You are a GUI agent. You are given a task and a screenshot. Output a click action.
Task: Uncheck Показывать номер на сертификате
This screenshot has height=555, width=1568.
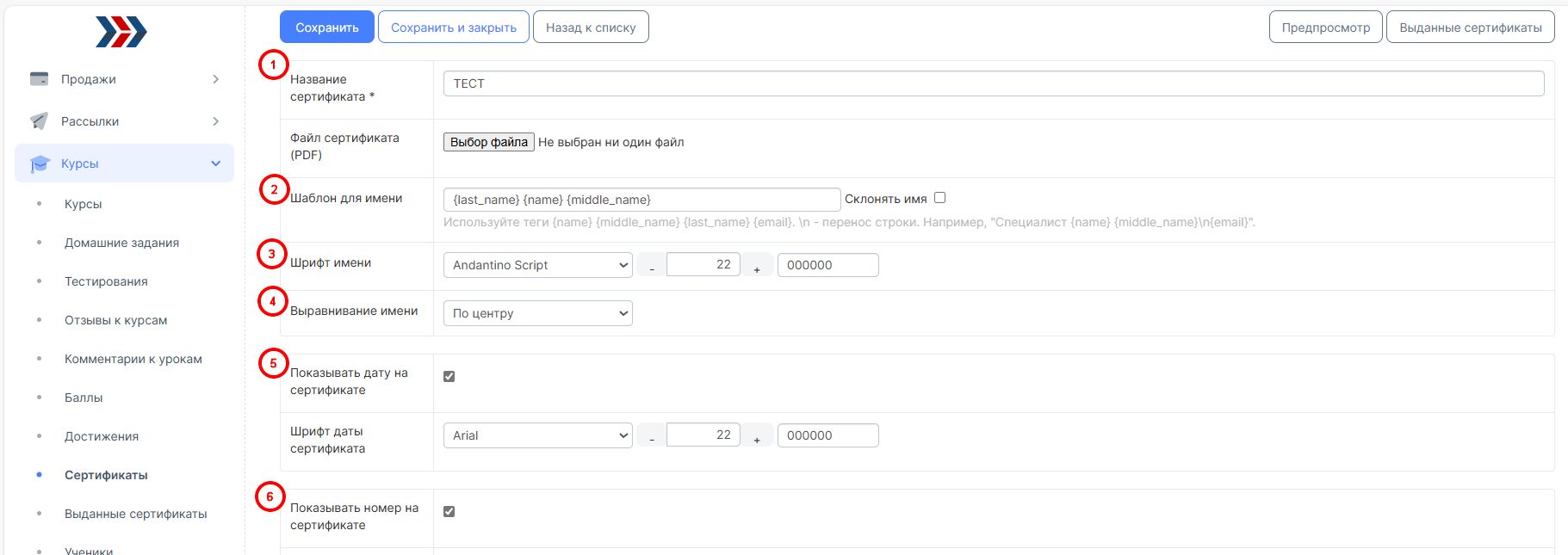coord(449,511)
